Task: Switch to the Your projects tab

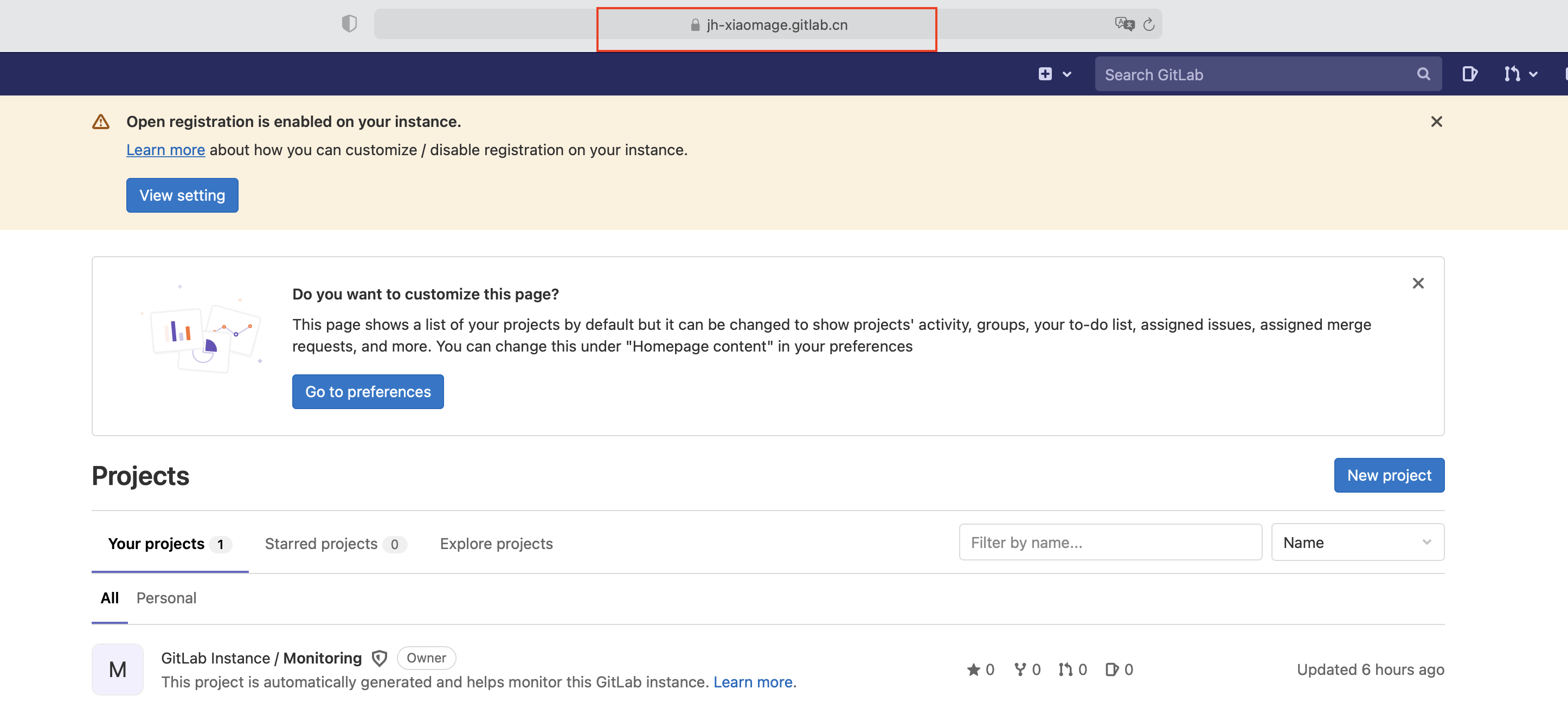Action: [170, 544]
